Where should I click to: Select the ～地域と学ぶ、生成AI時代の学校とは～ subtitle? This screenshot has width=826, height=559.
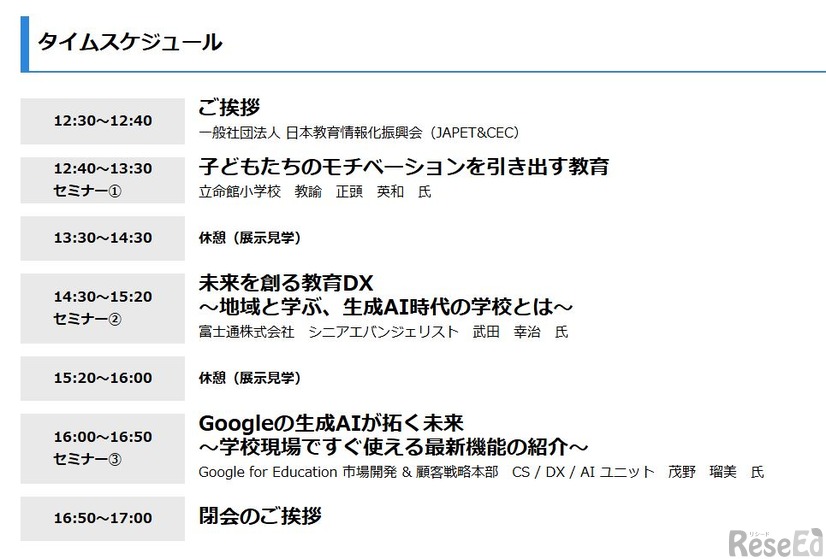(x=386, y=307)
